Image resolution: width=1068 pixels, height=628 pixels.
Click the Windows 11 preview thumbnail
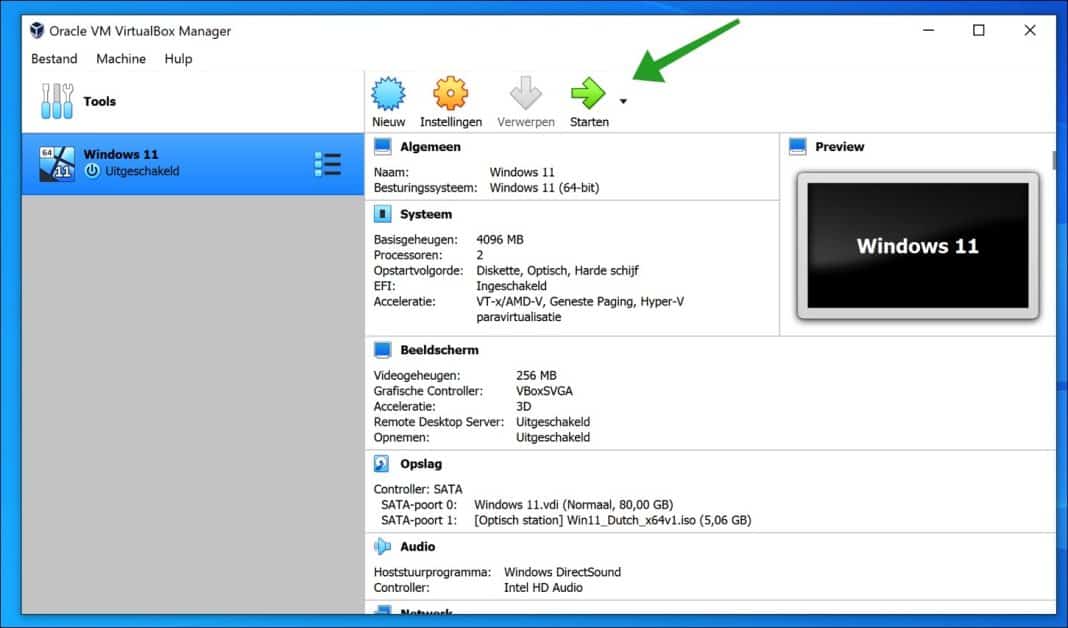coord(917,246)
